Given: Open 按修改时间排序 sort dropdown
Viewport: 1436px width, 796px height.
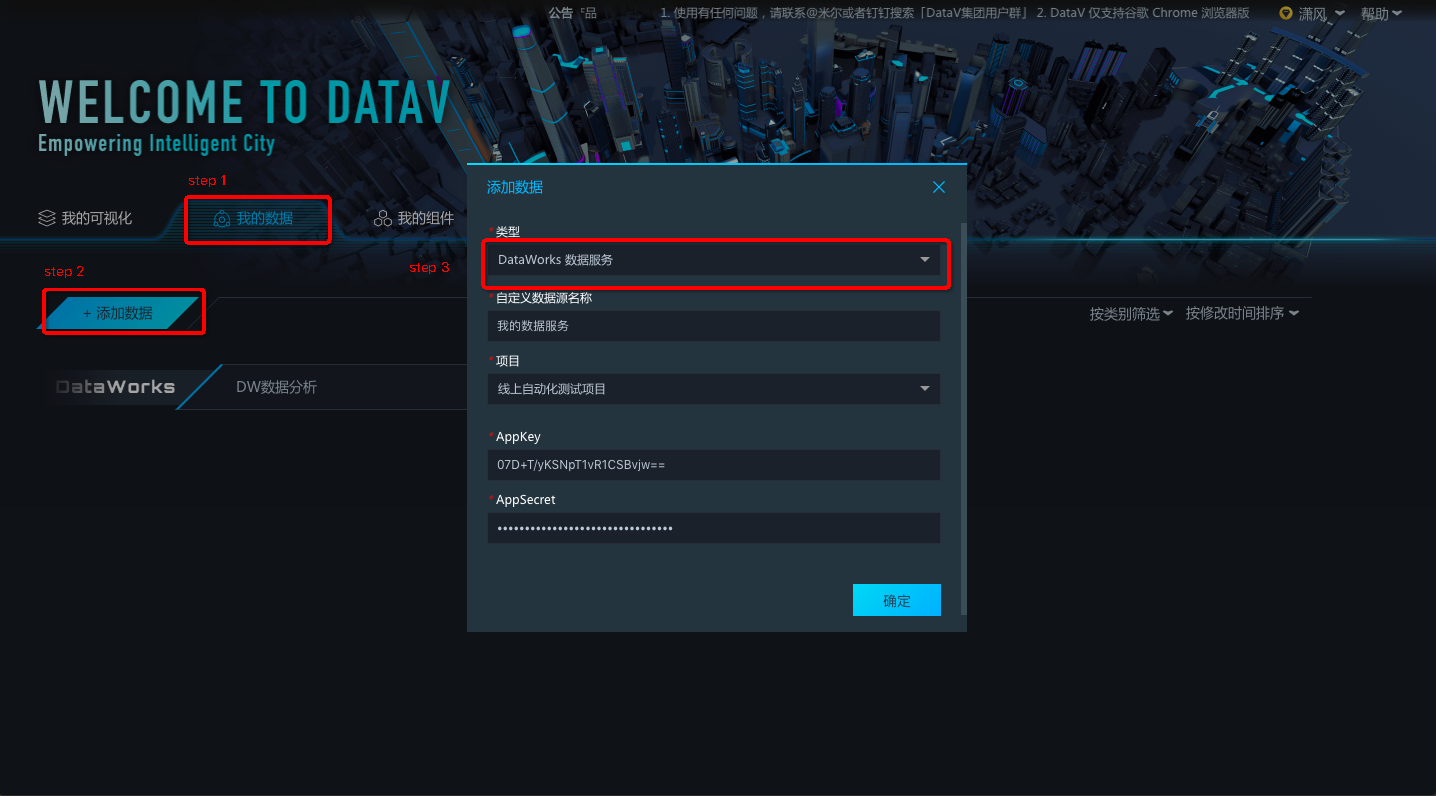Looking at the screenshot, I should [x=1243, y=314].
